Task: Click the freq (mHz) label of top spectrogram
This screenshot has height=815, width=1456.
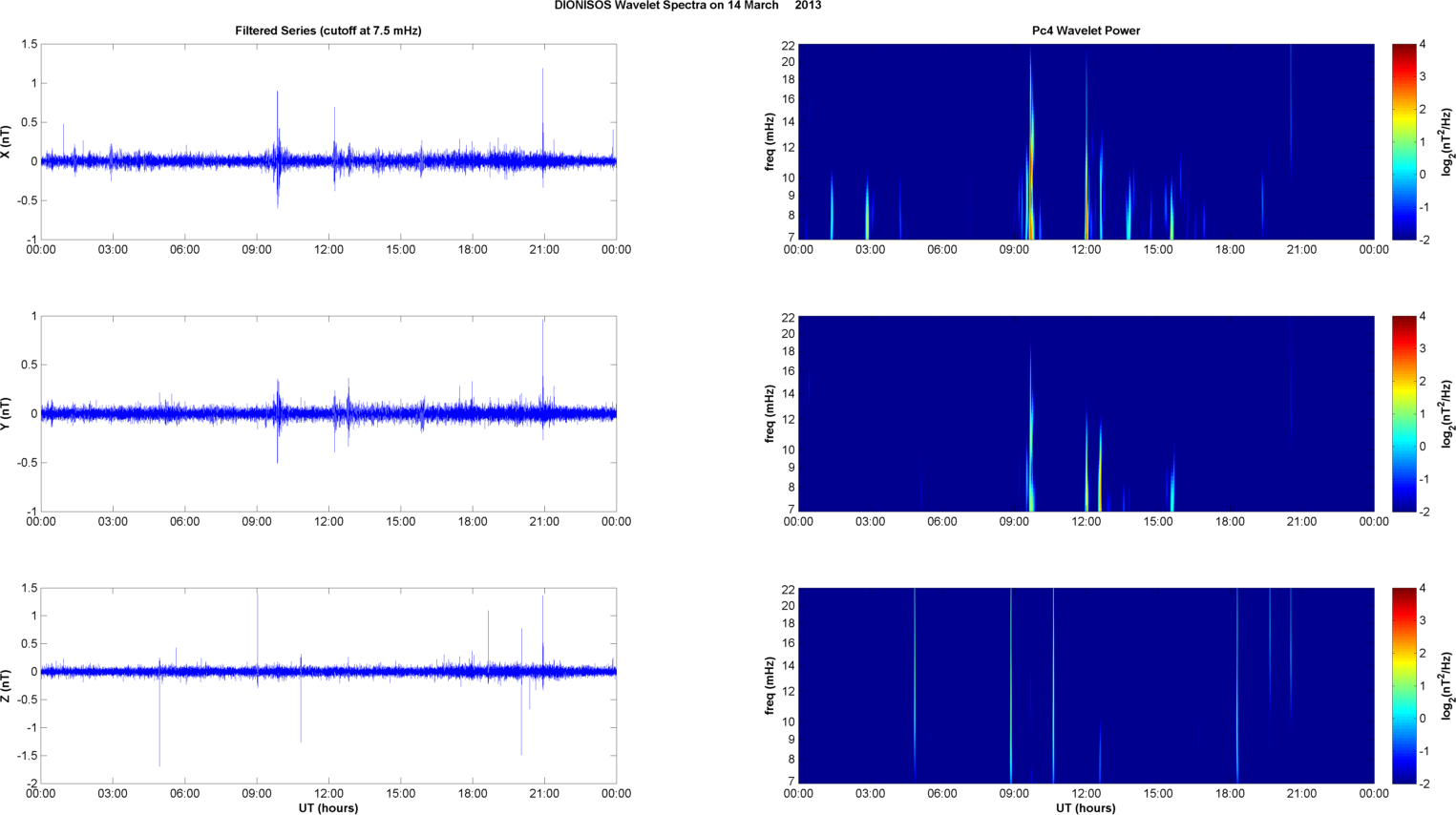Action: pyautogui.click(x=770, y=141)
